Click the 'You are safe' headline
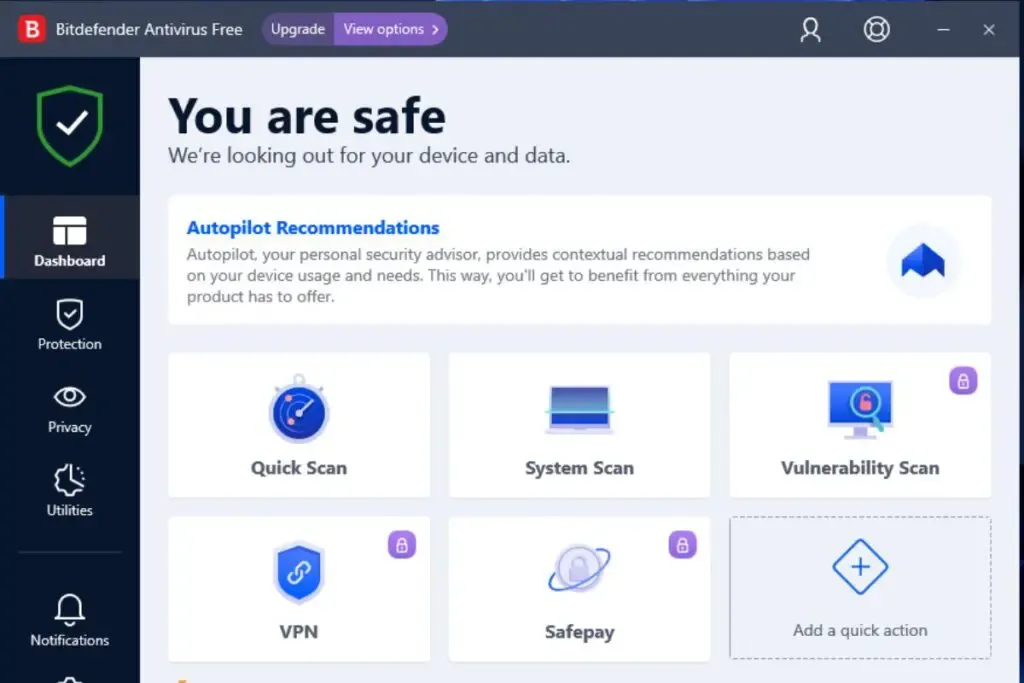Viewport: 1024px width, 683px height. coord(307,116)
